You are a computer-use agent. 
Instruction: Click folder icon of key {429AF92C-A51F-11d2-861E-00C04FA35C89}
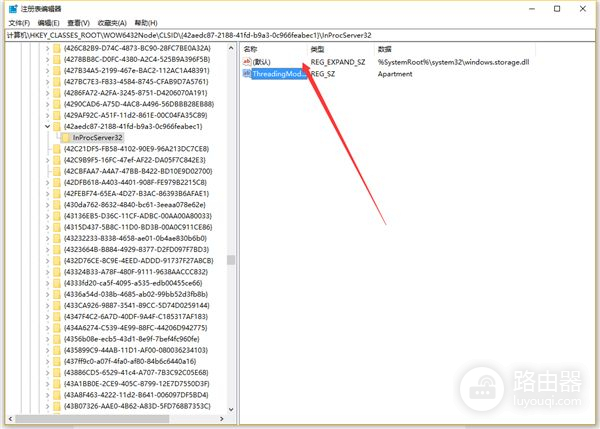pos(57,115)
